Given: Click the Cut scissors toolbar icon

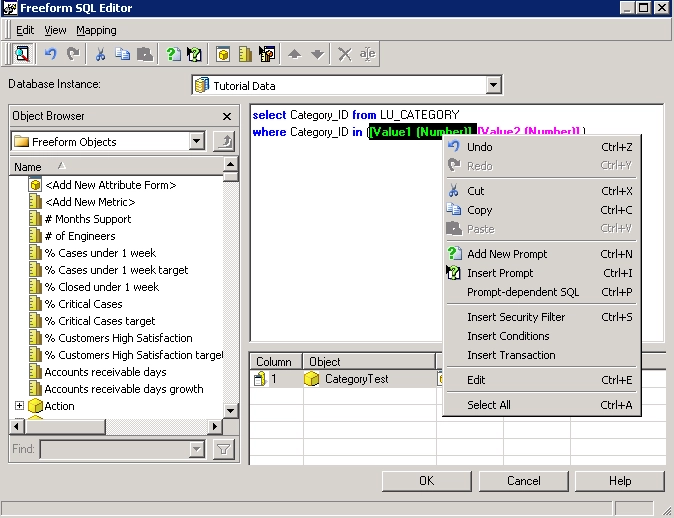Looking at the screenshot, I should [101, 54].
